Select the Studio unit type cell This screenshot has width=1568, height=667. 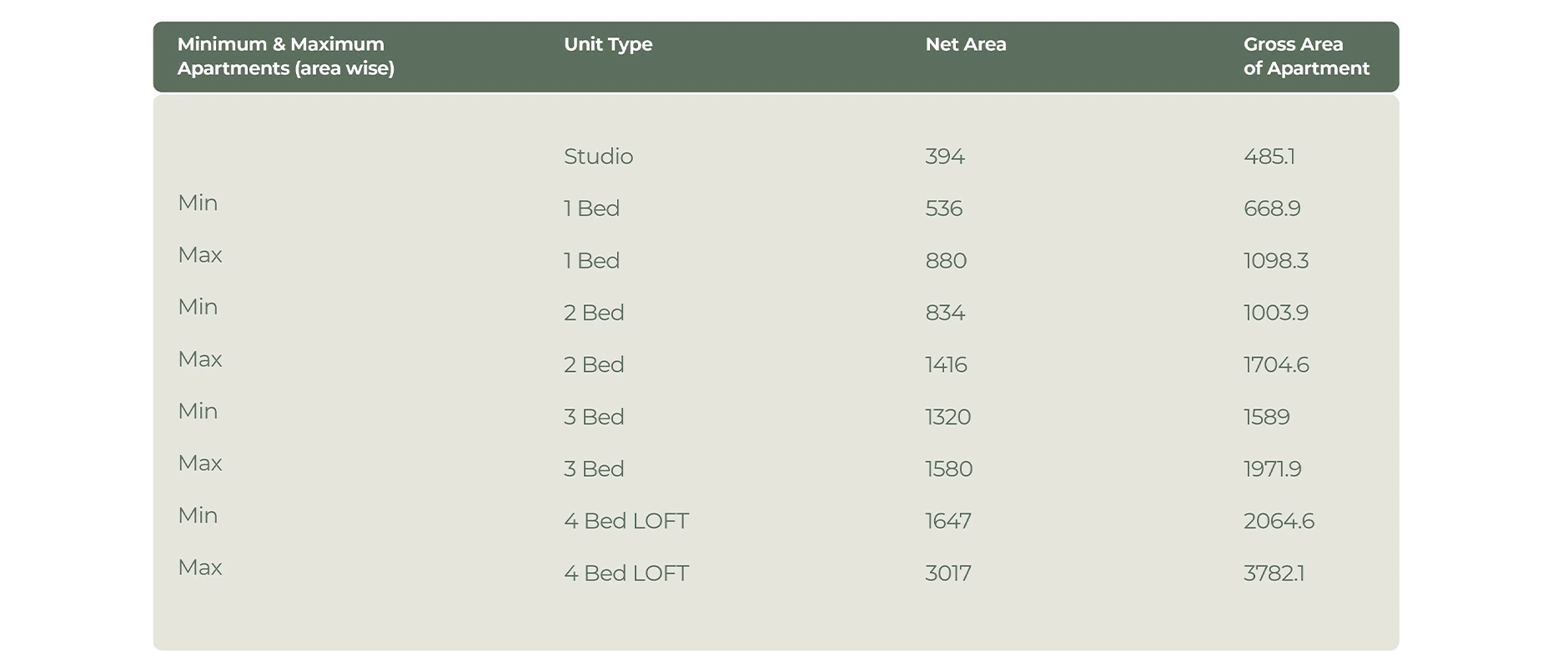click(x=598, y=157)
